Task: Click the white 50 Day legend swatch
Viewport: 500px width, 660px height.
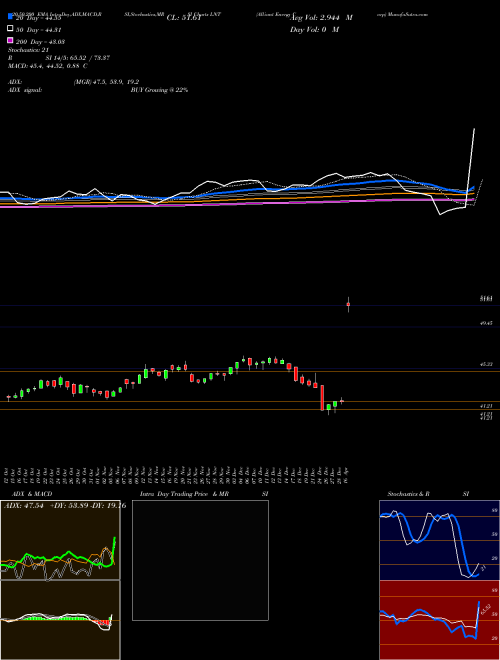Action: point(10,29)
